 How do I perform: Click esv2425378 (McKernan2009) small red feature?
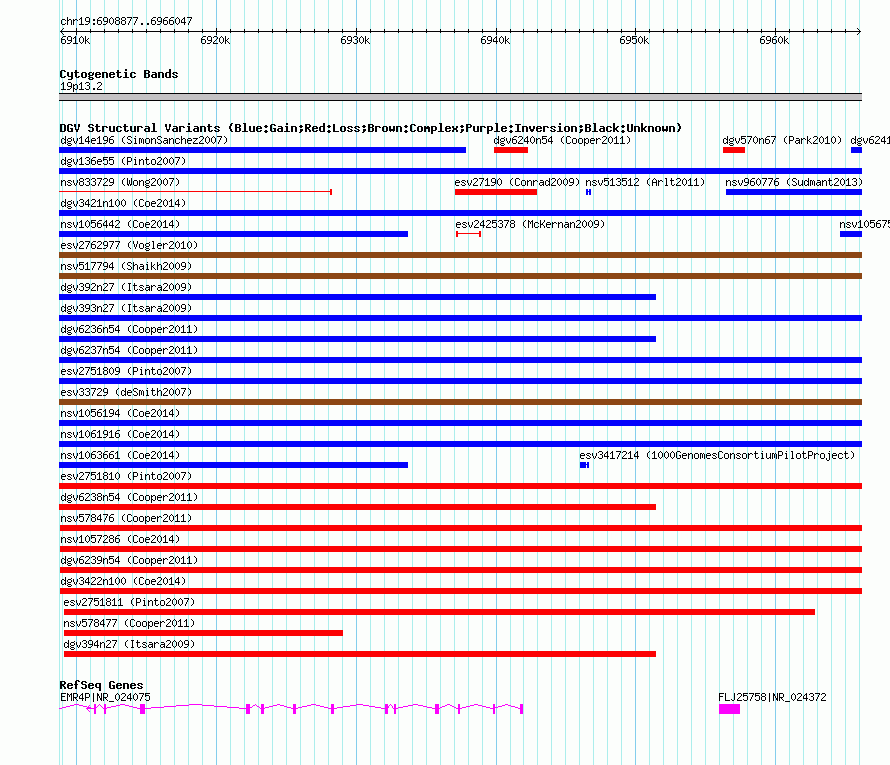point(468,234)
